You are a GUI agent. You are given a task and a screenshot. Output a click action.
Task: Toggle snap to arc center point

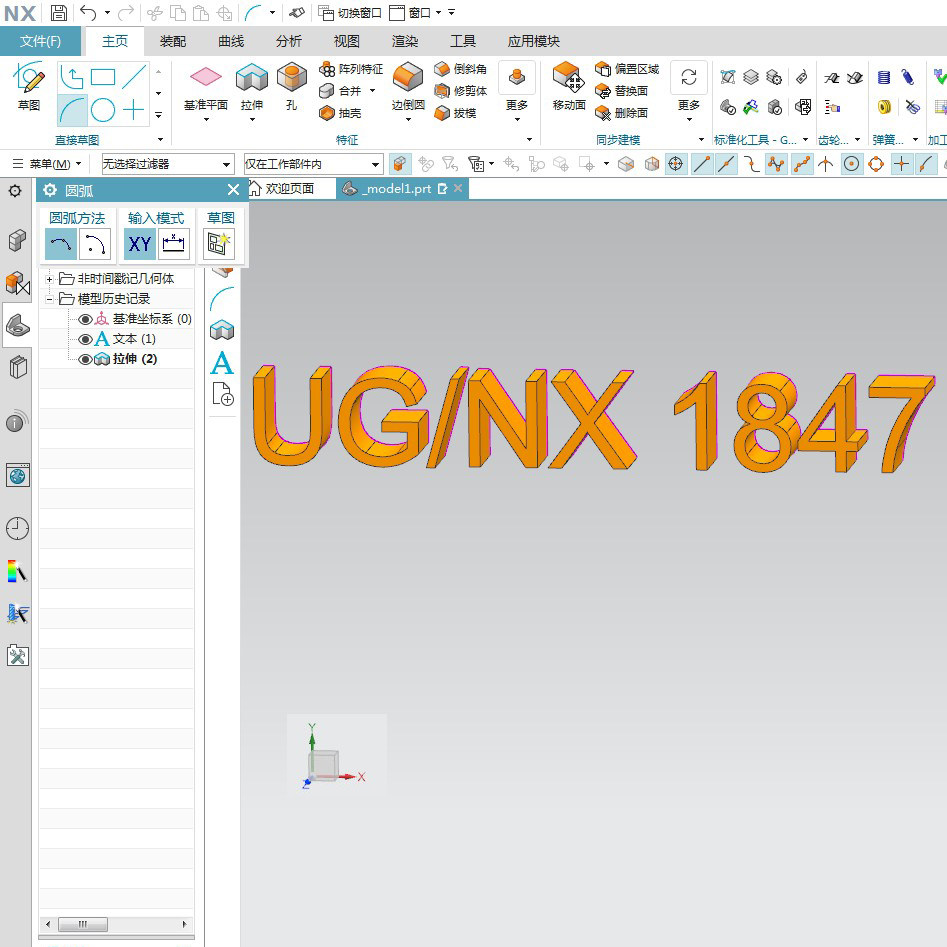pos(851,164)
